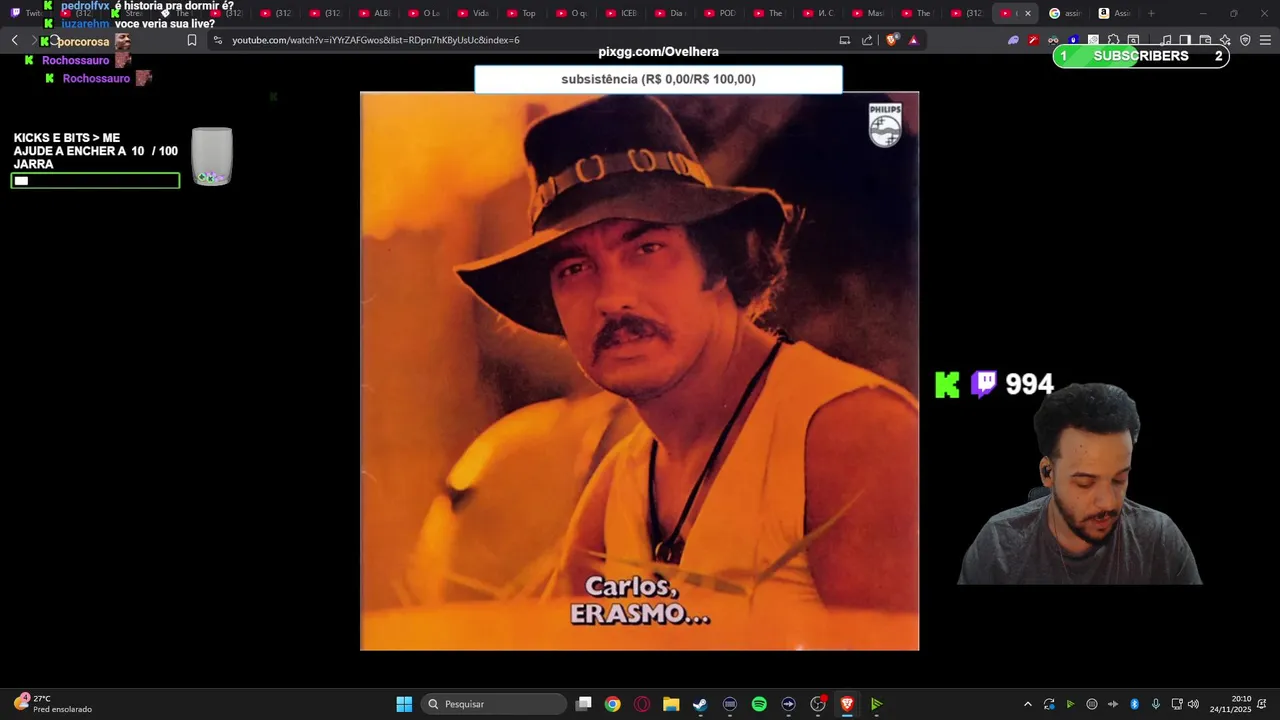This screenshot has height=720, width=1280.
Task: Open Opera from the taskbar
Action: (x=642, y=704)
